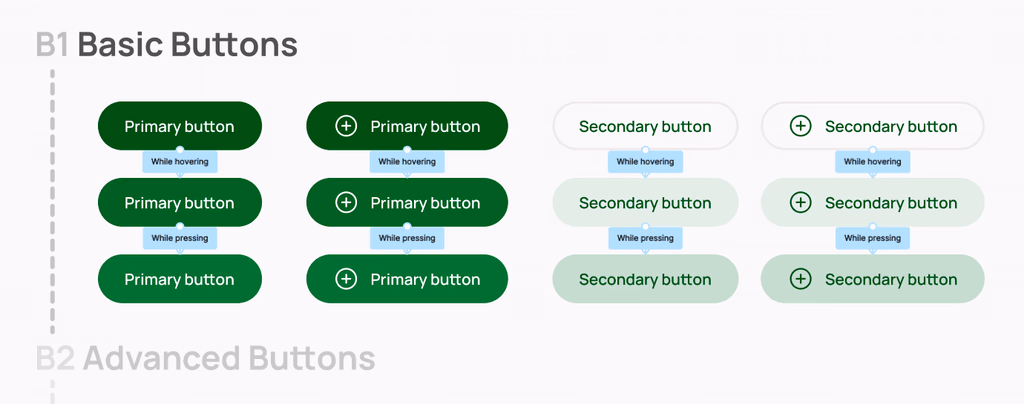Select While hovering label under plain Primary button
1024x404 pixels.
[x=180, y=161]
